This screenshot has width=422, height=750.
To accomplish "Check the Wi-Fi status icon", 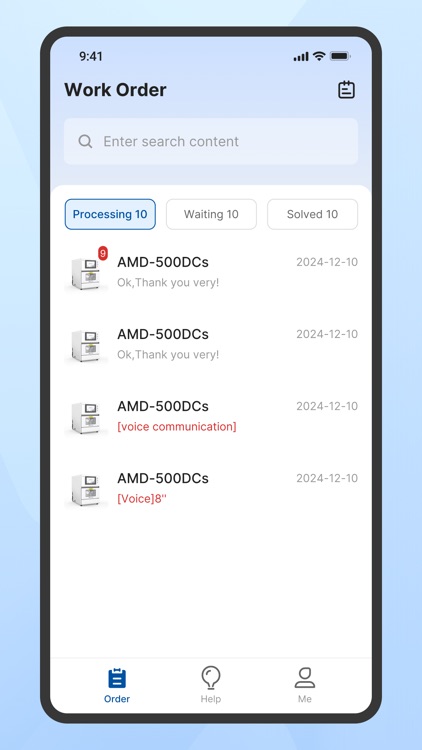I will [319, 56].
